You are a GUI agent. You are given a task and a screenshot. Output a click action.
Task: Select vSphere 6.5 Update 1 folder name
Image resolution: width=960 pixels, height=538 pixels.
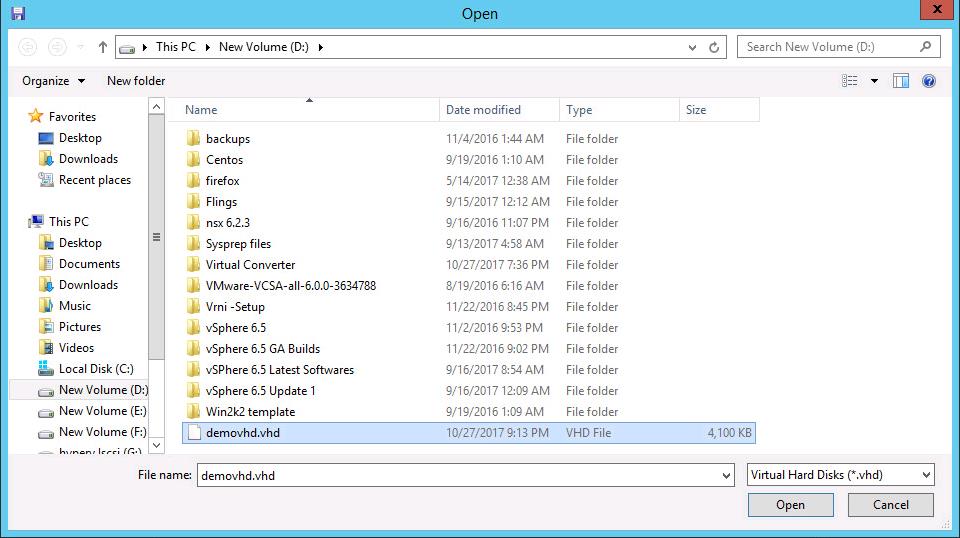(261, 390)
